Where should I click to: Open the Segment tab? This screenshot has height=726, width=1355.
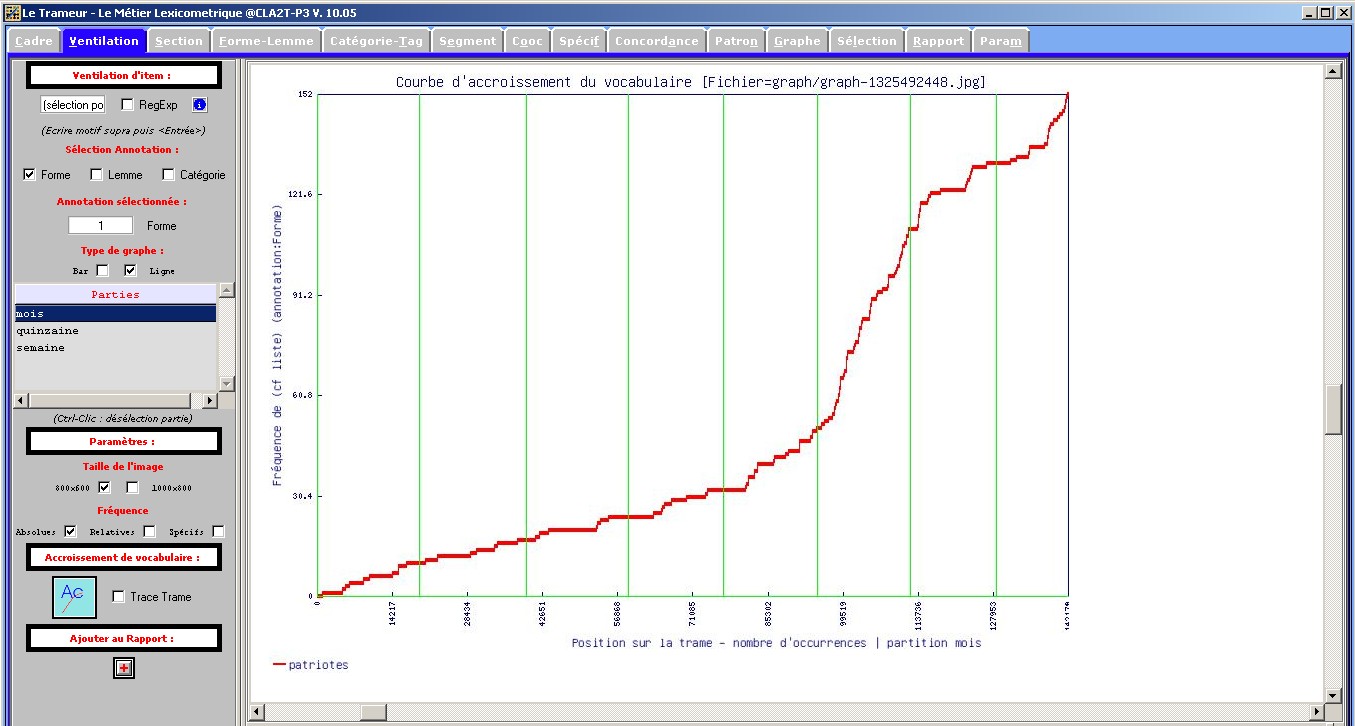(x=467, y=40)
